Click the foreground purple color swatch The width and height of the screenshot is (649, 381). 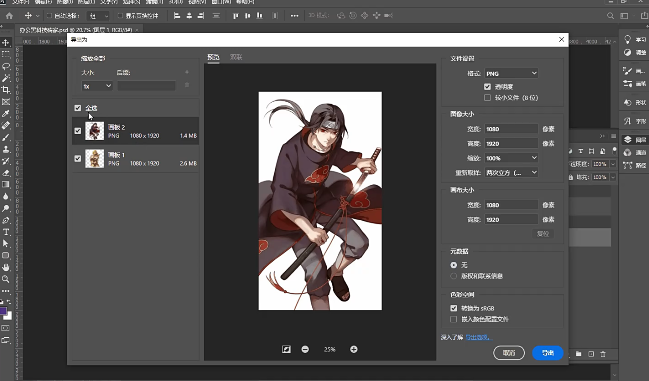(3, 311)
